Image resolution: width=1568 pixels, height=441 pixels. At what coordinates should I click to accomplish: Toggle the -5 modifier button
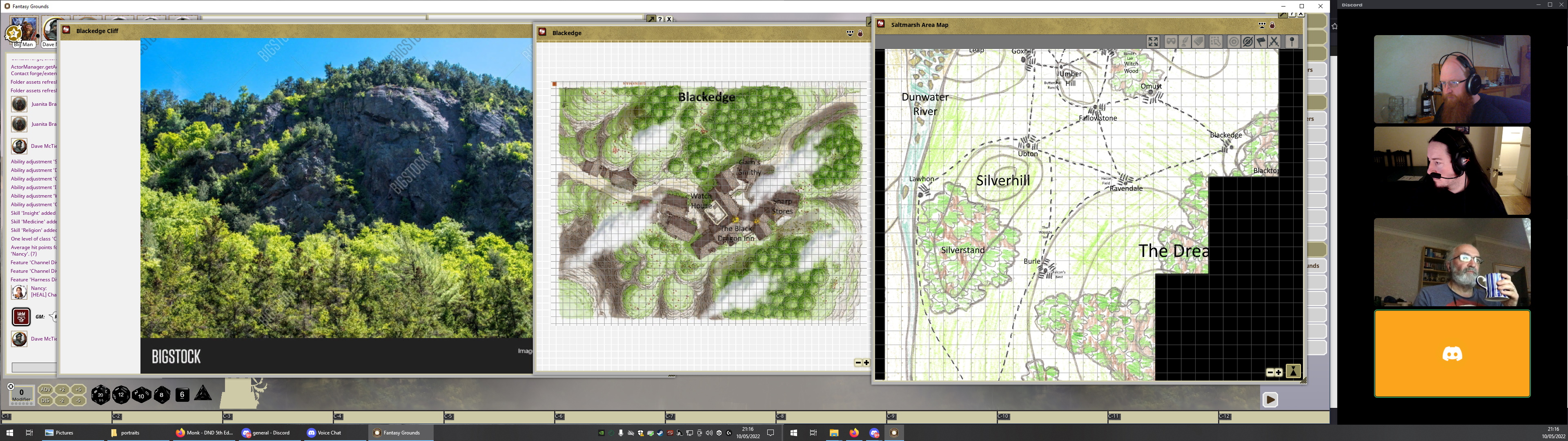coord(78,400)
